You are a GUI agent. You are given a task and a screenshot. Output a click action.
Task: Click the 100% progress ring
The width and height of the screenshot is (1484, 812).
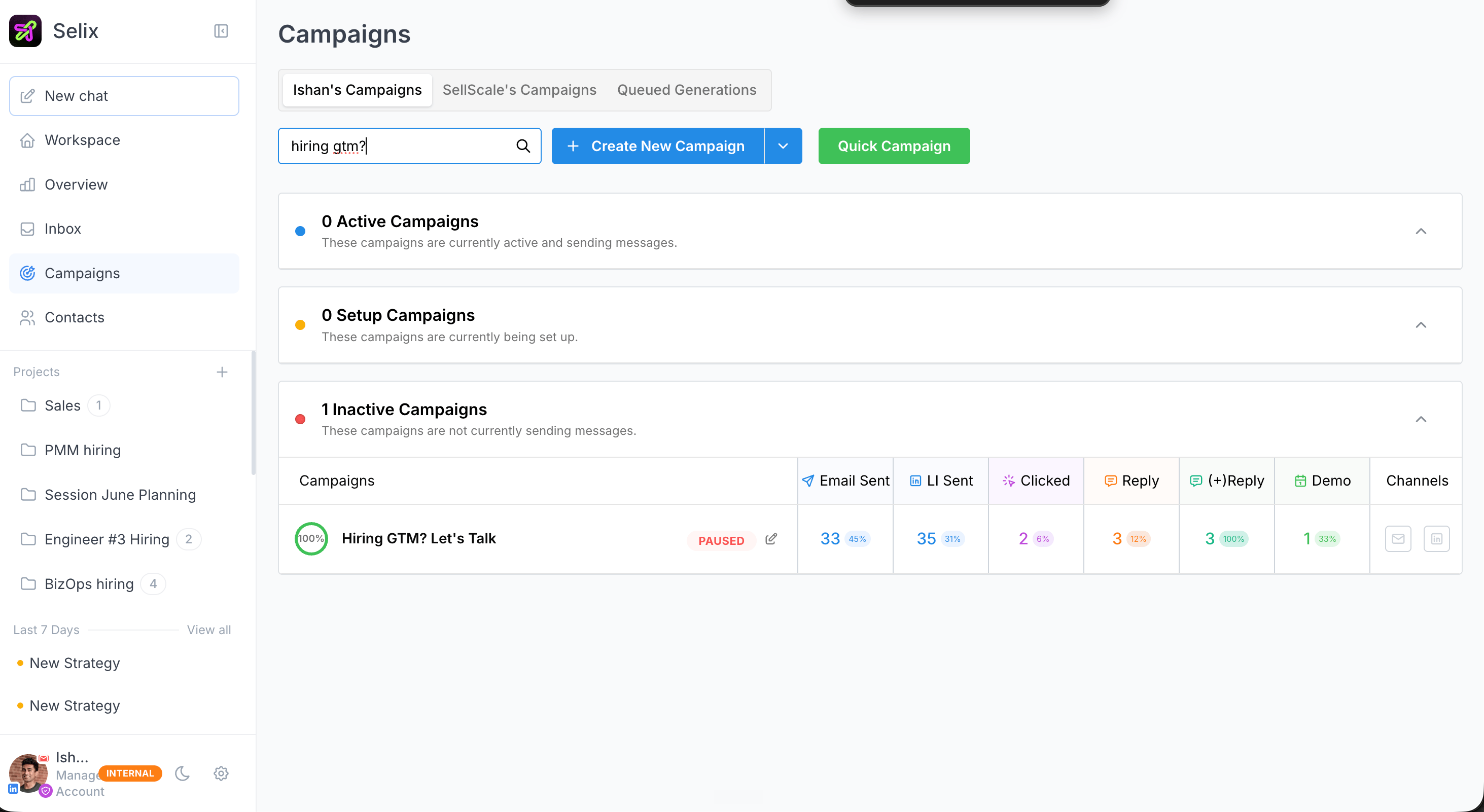coord(311,539)
